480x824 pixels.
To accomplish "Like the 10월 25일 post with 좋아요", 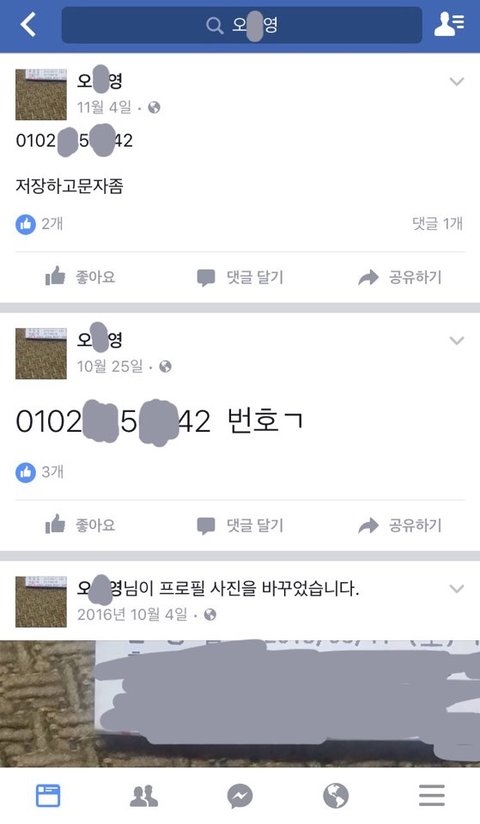I will [x=80, y=525].
